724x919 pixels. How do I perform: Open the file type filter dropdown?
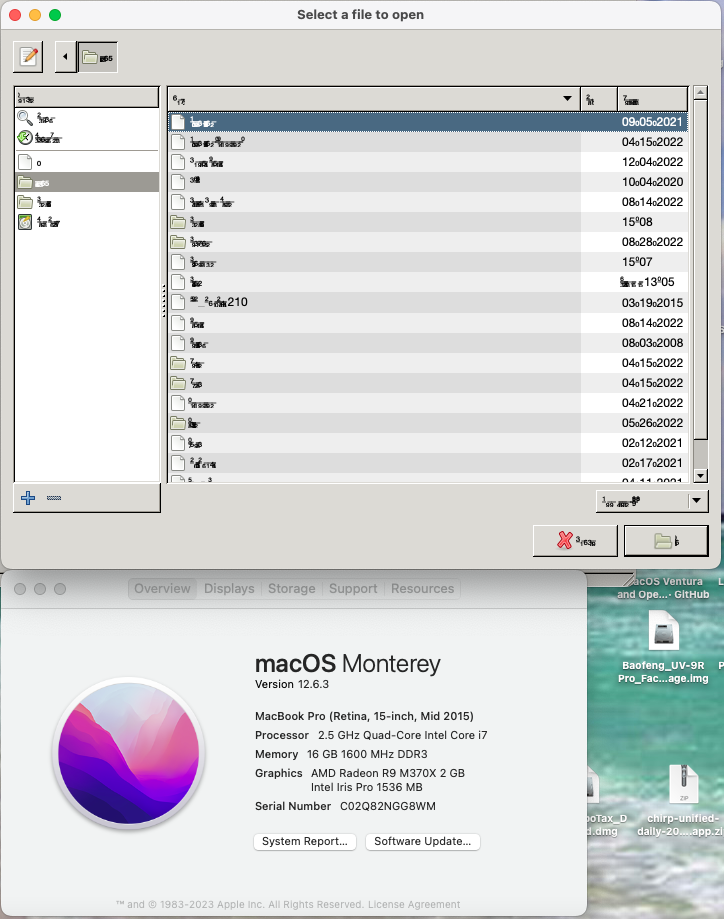click(652, 501)
